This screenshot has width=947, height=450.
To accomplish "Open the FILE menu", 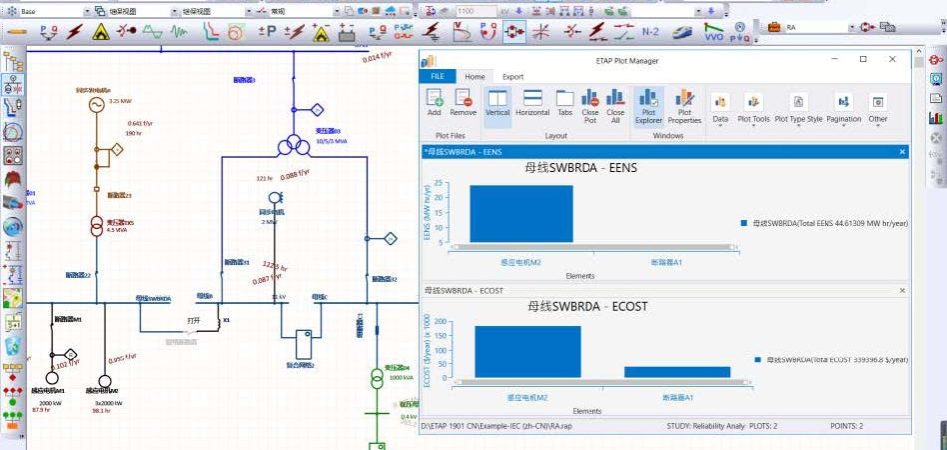I will pos(437,76).
